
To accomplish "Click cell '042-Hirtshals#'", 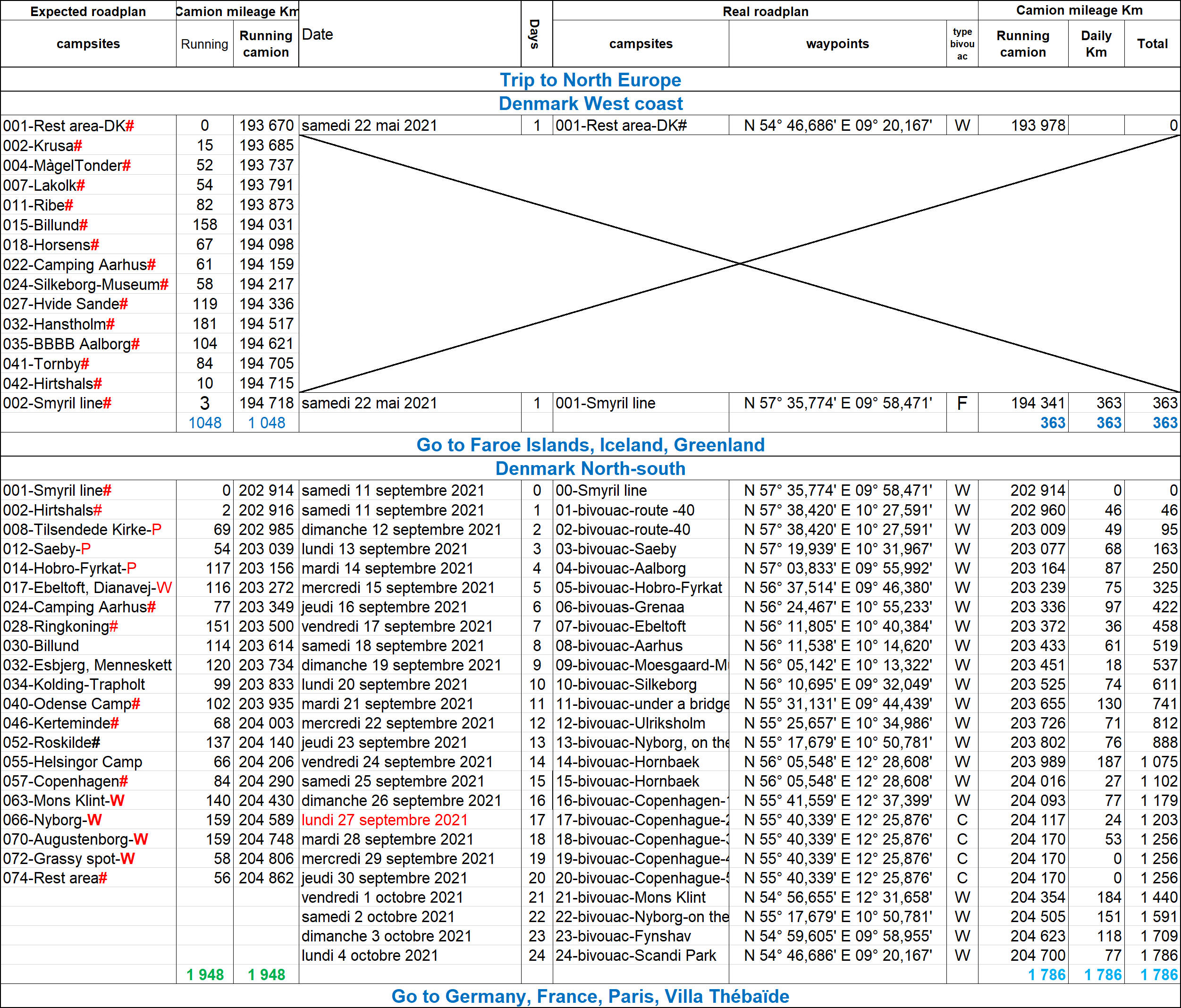I will pyautogui.click(x=52, y=384).
